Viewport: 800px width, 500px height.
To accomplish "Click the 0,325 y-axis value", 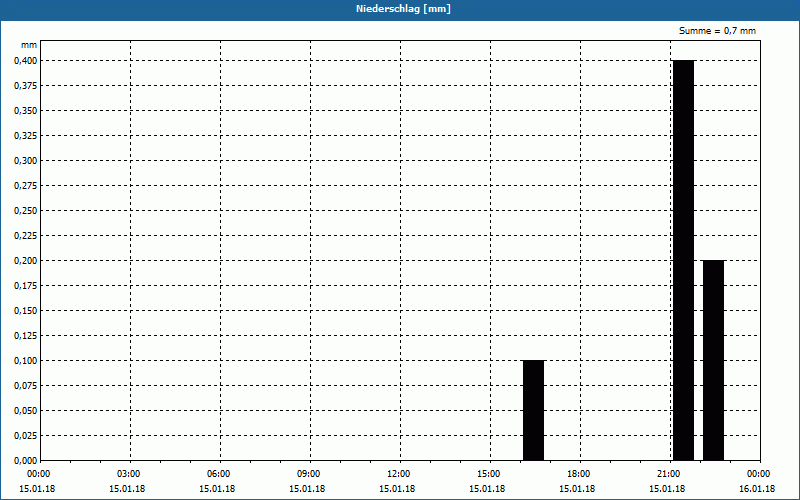I will coord(26,136).
